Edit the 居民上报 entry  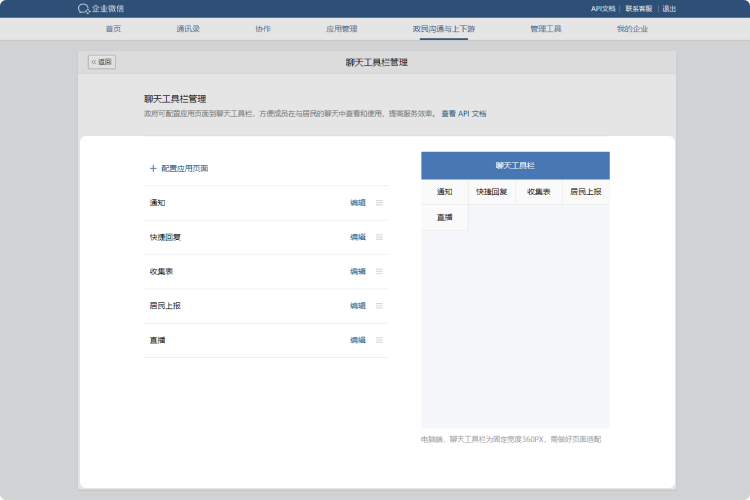click(x=358, y=306)
